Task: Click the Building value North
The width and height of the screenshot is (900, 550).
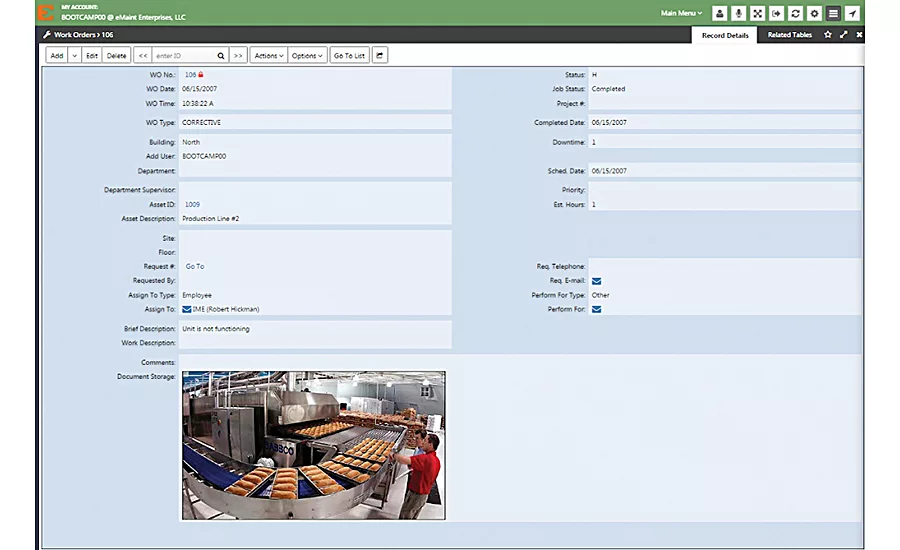Action: click(x=191, y=142)
